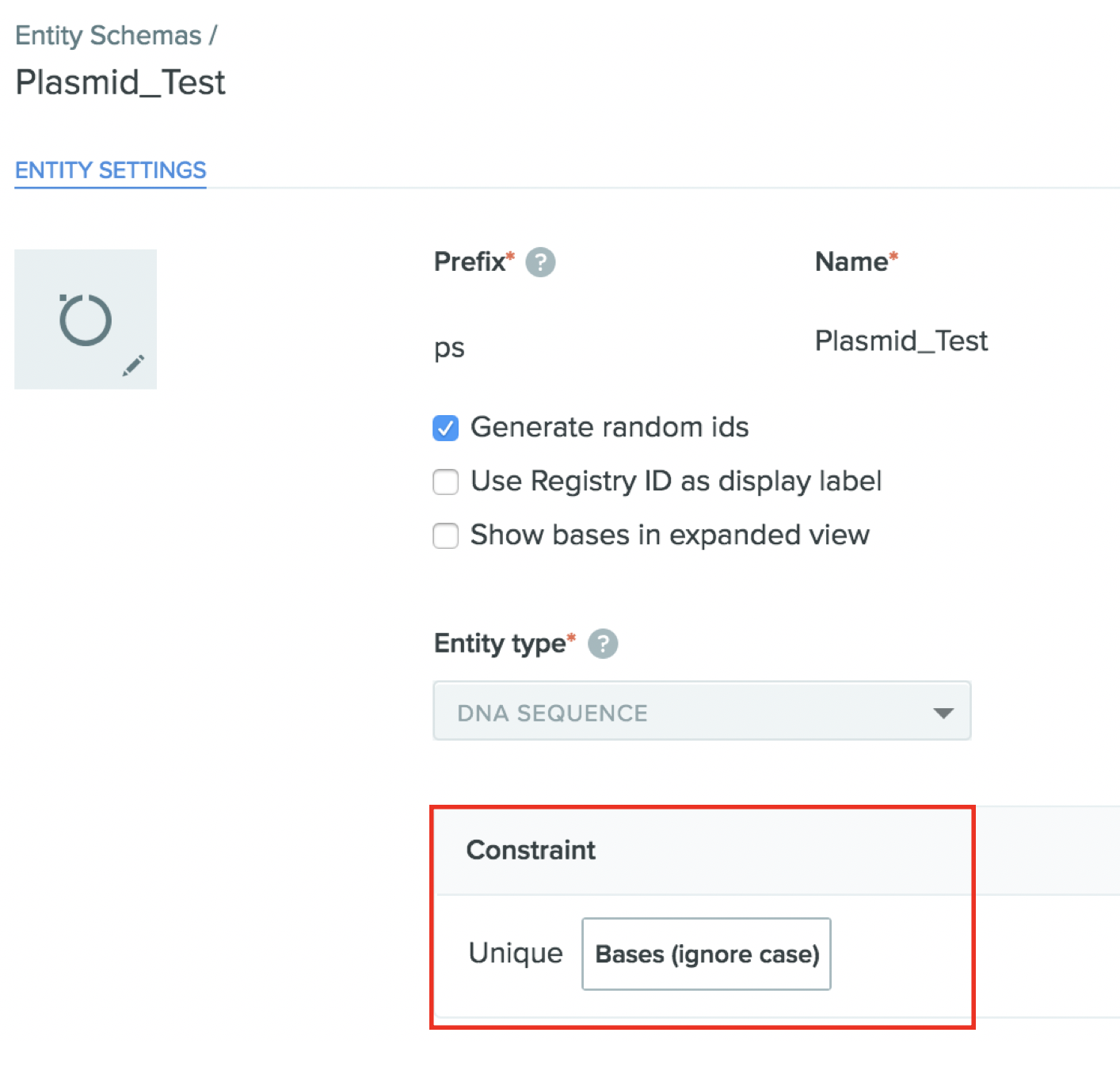Click the Entity type help icon
1120x1082 pixels.
pos(603,644)
